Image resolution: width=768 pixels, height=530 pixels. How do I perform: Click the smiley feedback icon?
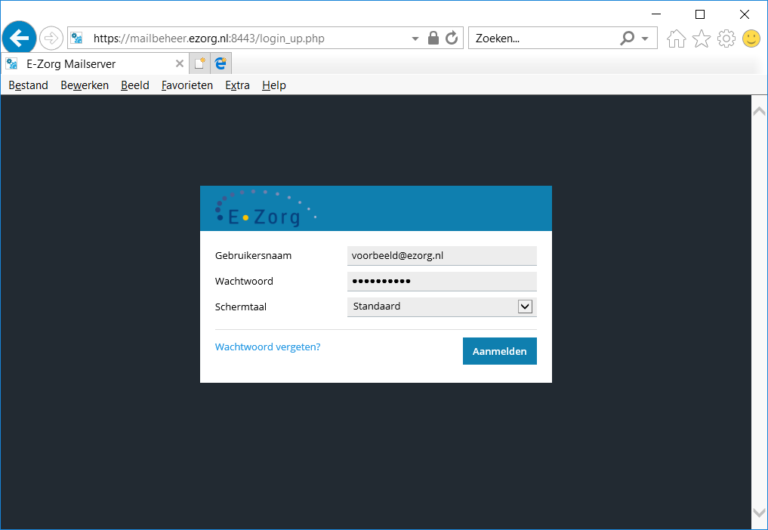pos(751,38)
